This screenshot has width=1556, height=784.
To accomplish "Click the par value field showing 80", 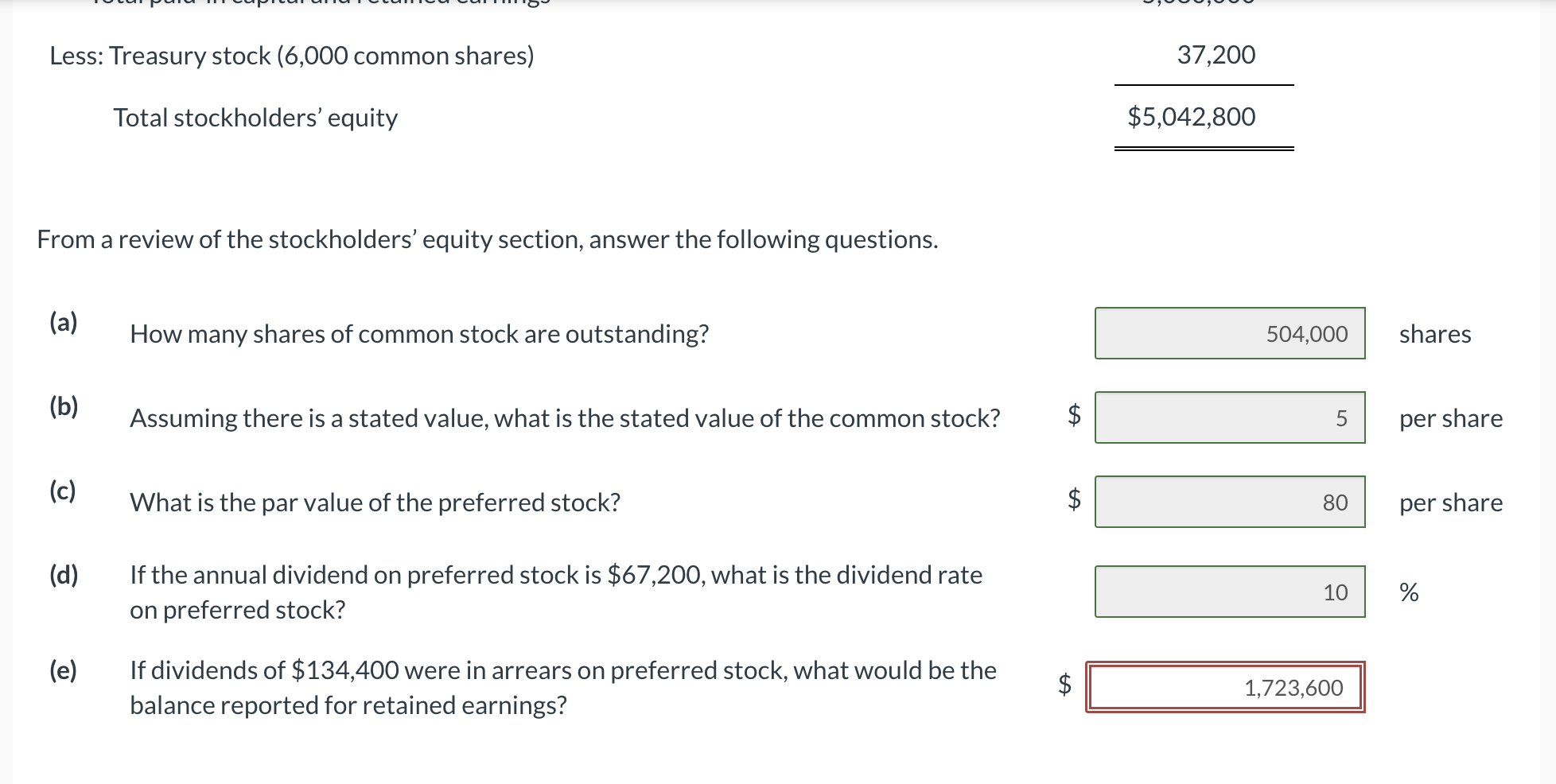I will [1229, 502].
